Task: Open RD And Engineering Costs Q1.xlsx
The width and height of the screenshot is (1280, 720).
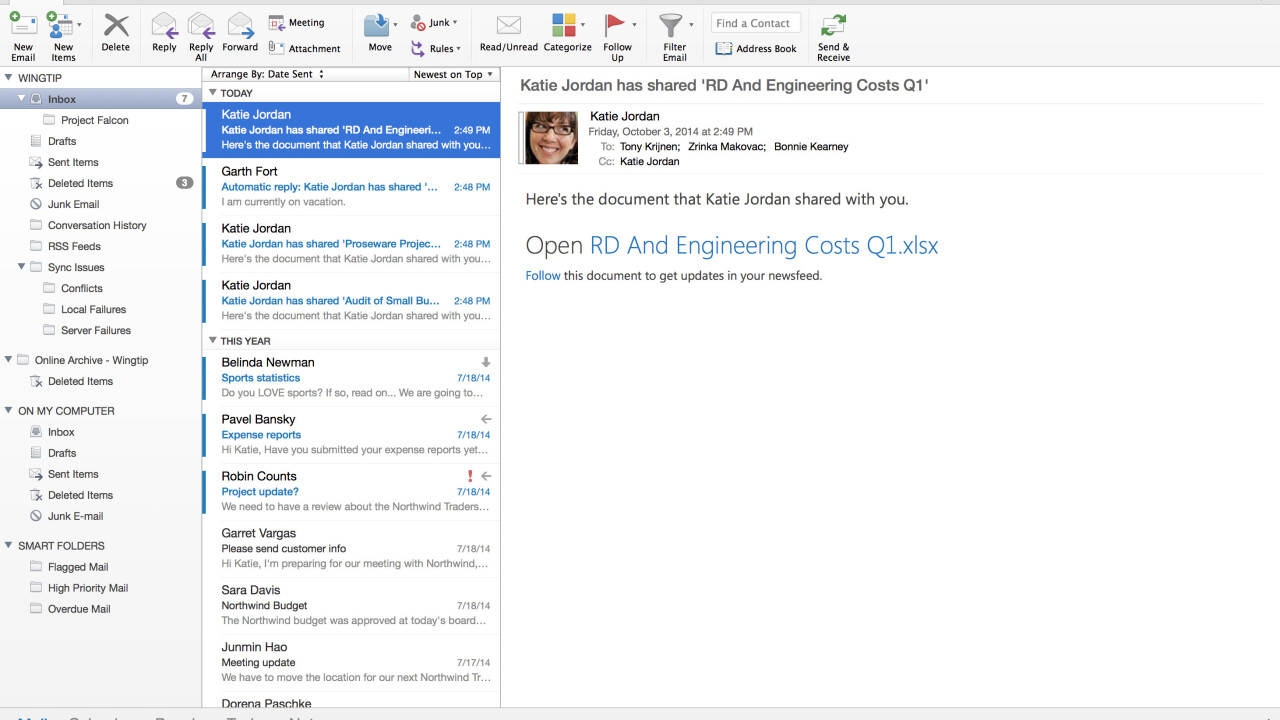Action: (762, 245)
